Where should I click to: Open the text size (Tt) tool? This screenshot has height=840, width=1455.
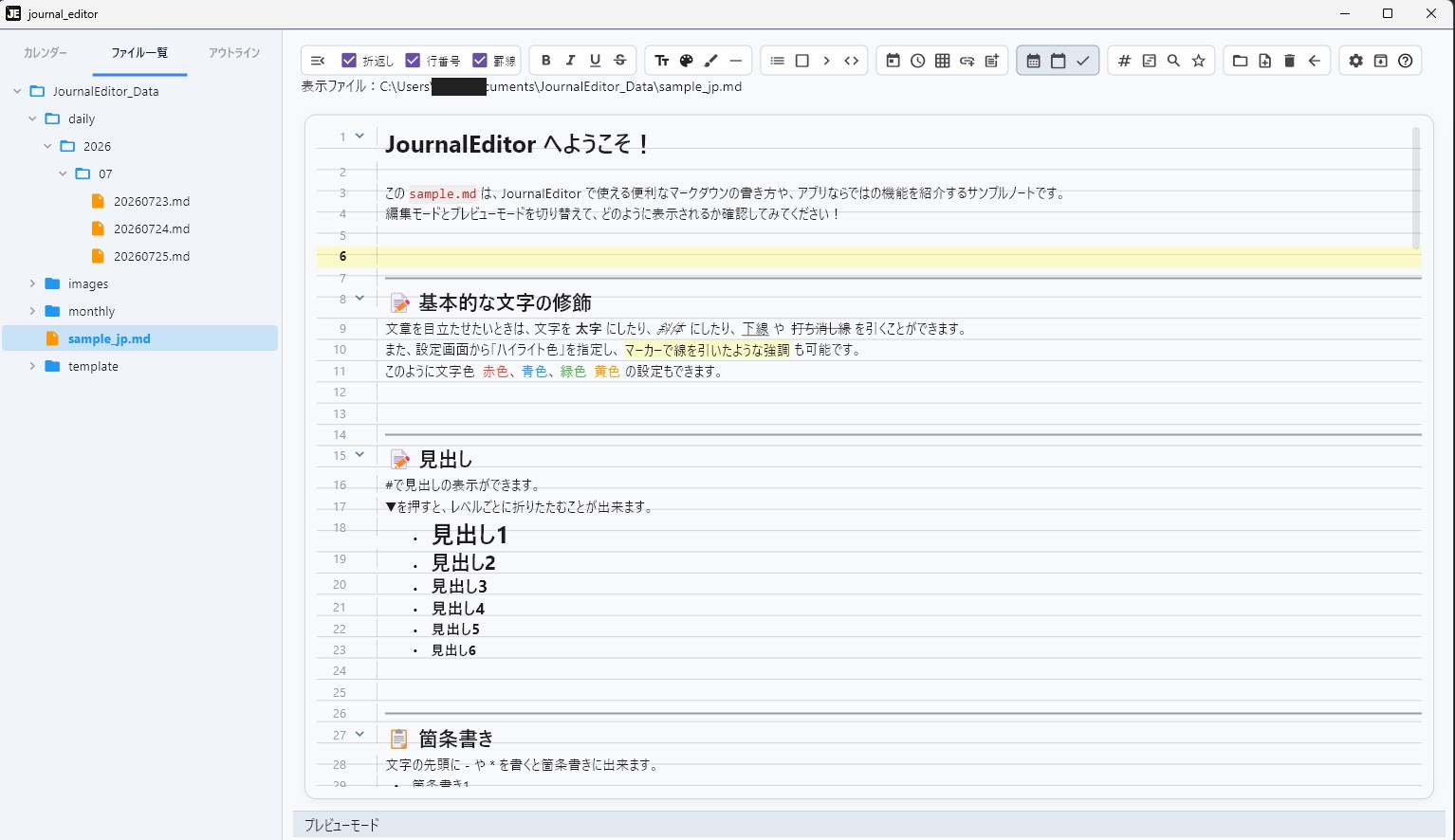(662, 61)
